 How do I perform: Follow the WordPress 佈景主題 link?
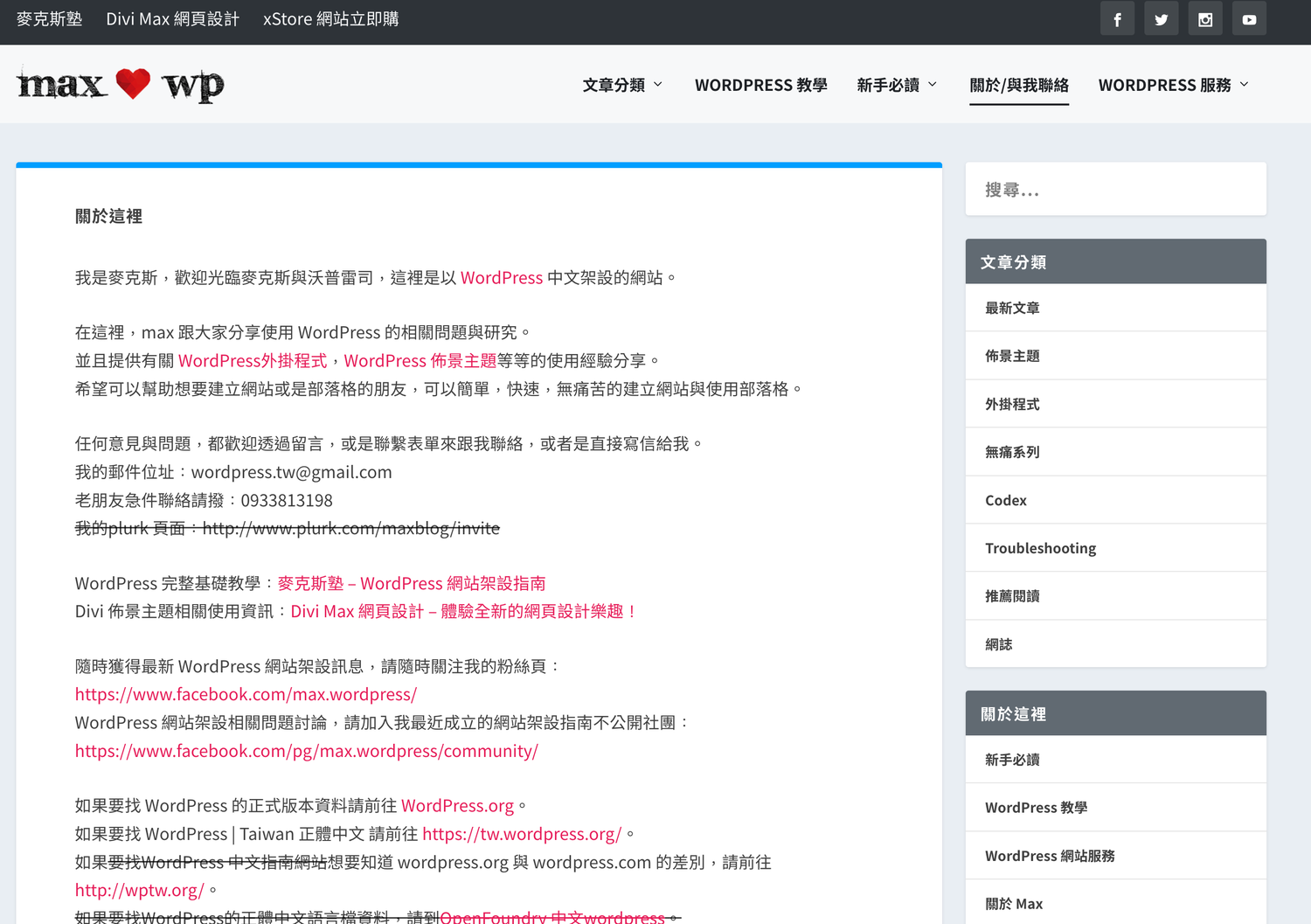tap(420, 361)
